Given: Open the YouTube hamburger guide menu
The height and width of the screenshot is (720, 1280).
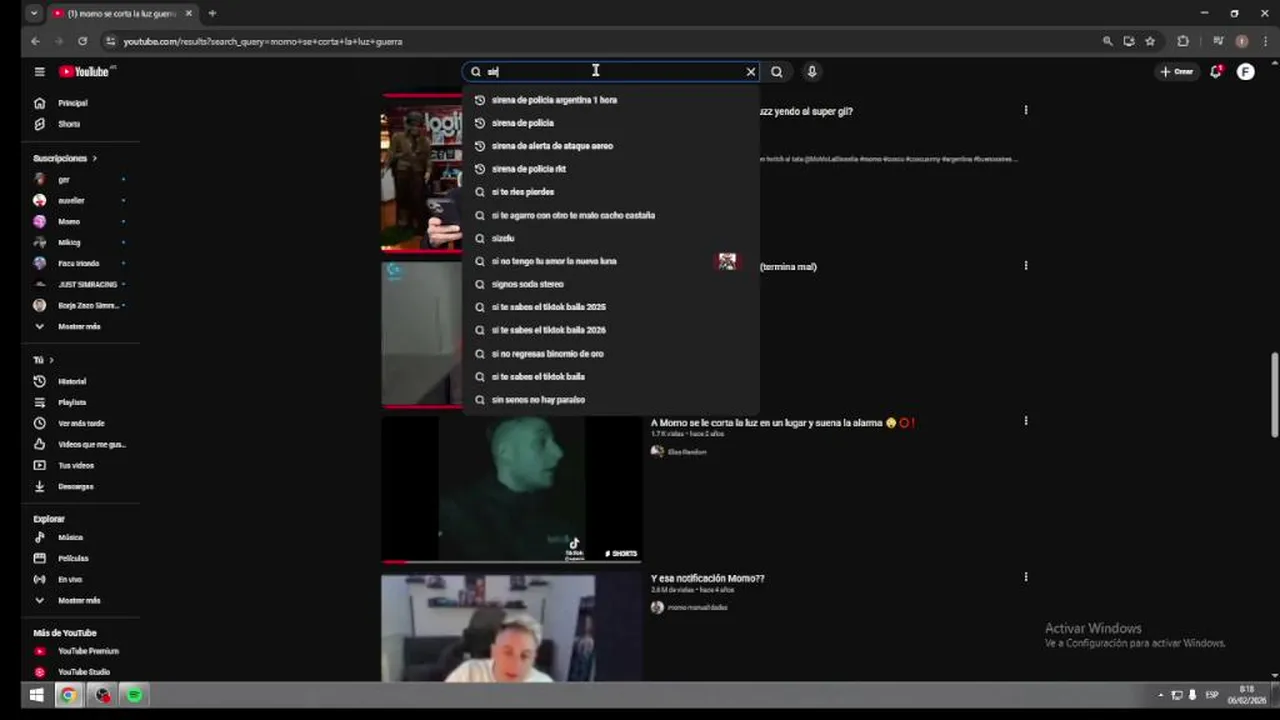Looking at the screenshot, I should [39, 72].
